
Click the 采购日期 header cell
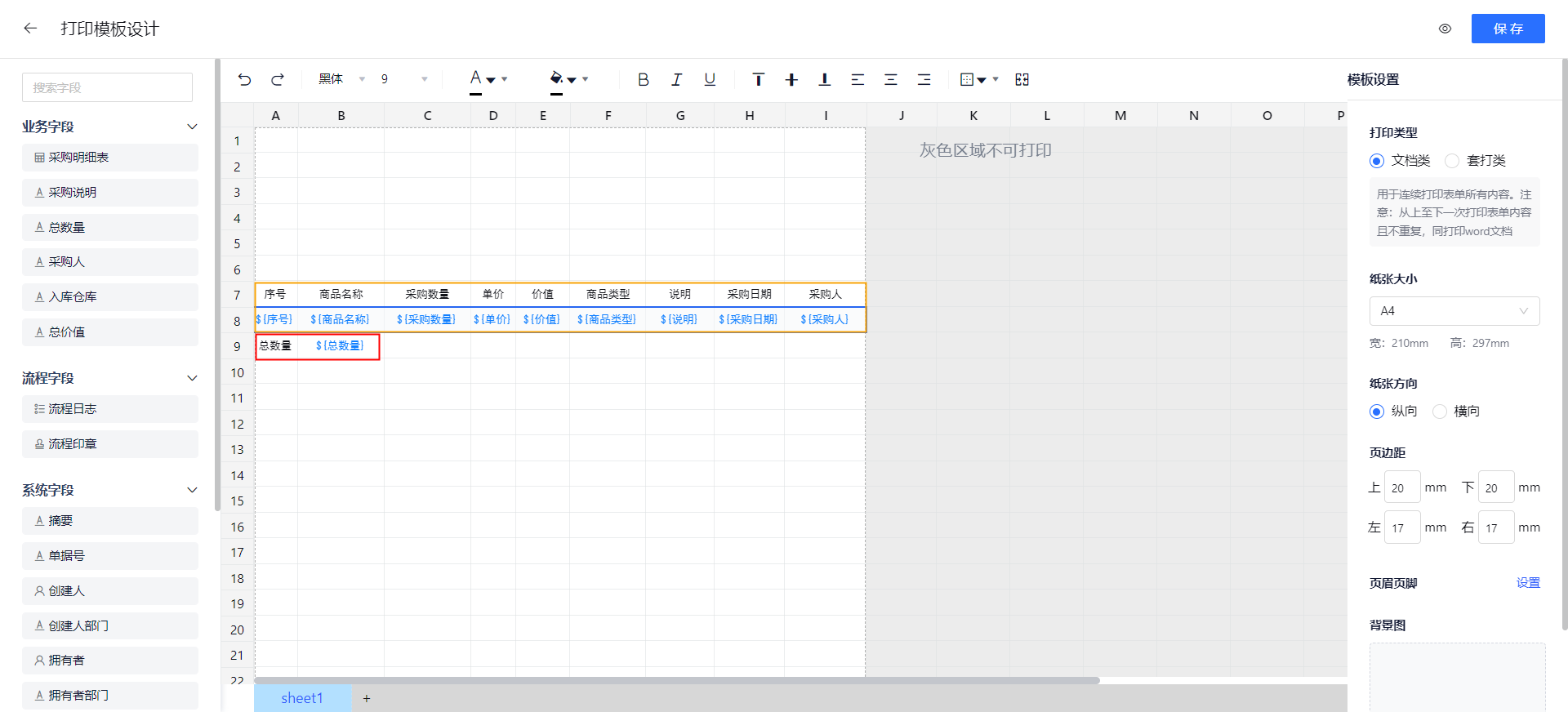click(x=749, y=294)
